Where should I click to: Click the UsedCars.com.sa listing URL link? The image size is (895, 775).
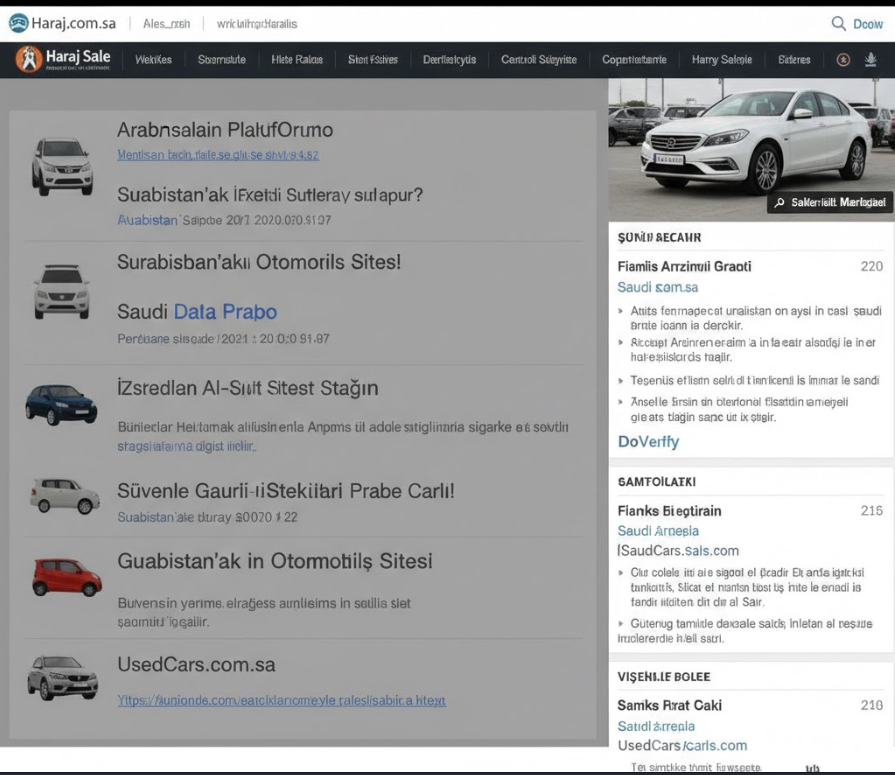281,700
